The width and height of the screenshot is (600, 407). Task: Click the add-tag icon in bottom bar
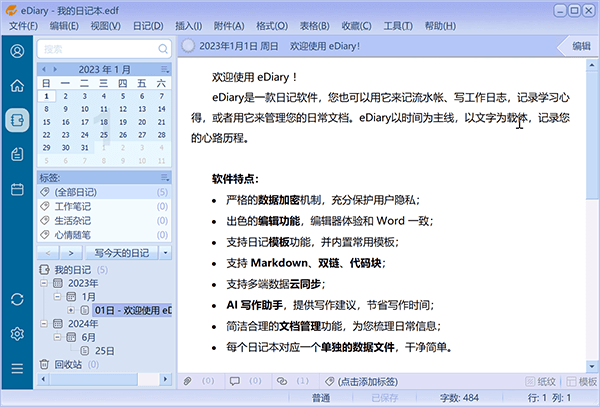[329, 381]
